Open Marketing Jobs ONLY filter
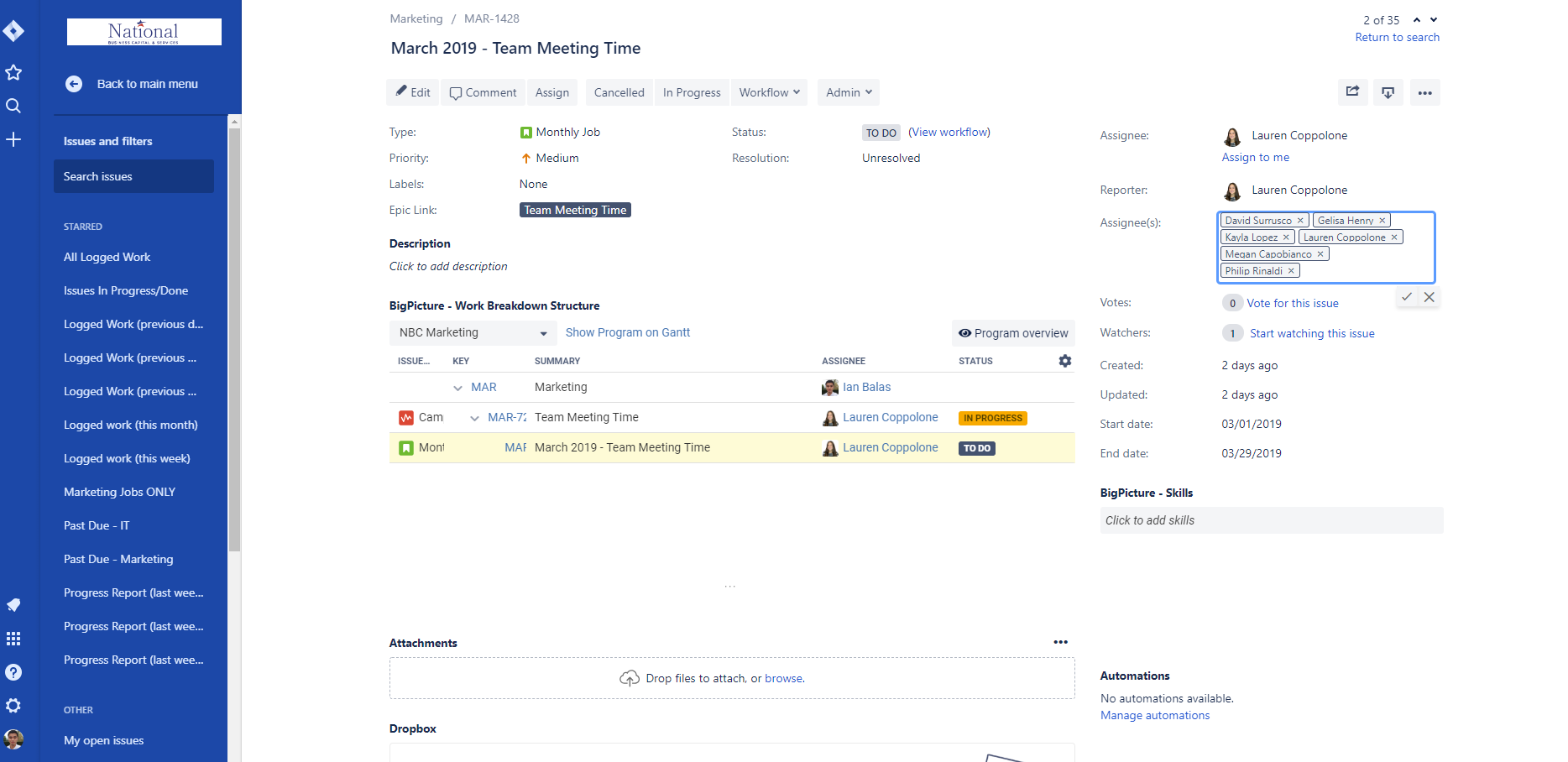The height and width of the screenshot is (762, 1568). 119,492
